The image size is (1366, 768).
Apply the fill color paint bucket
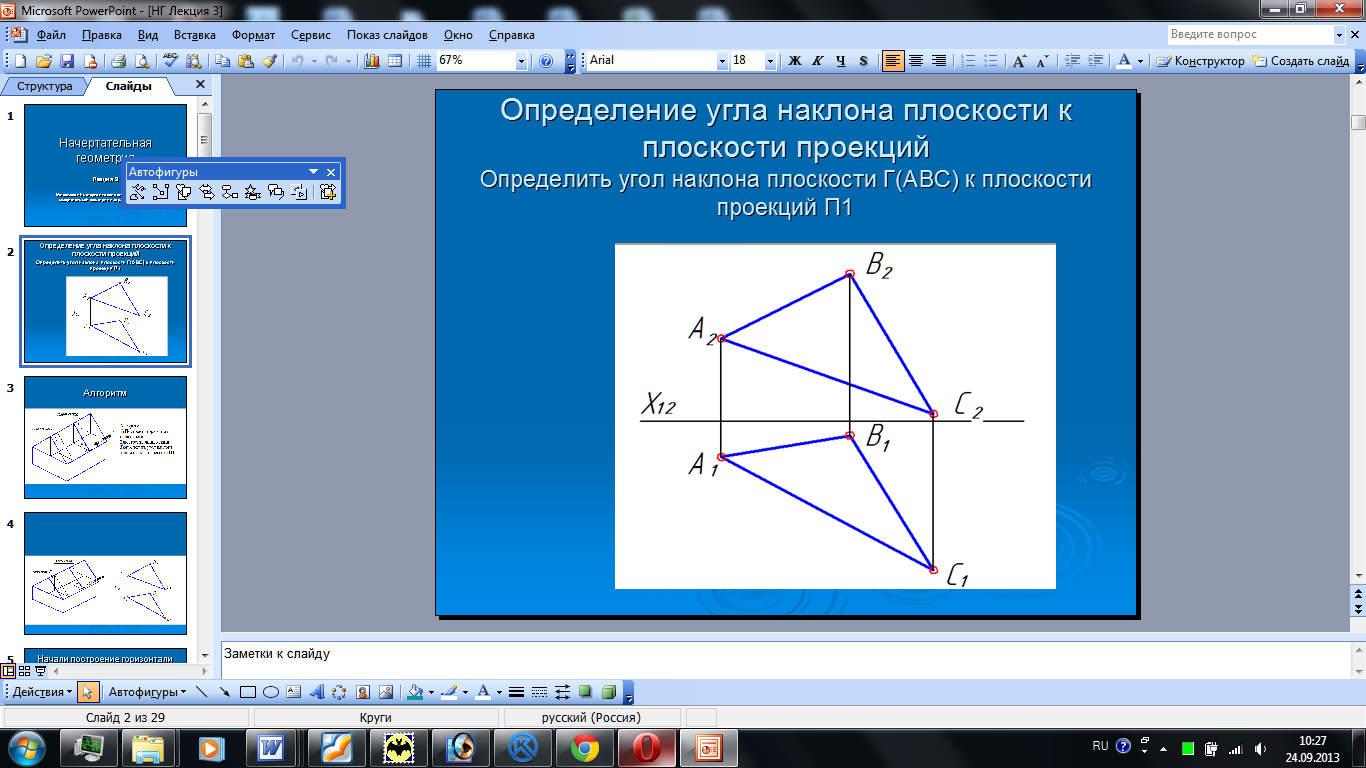coord(416,692)
